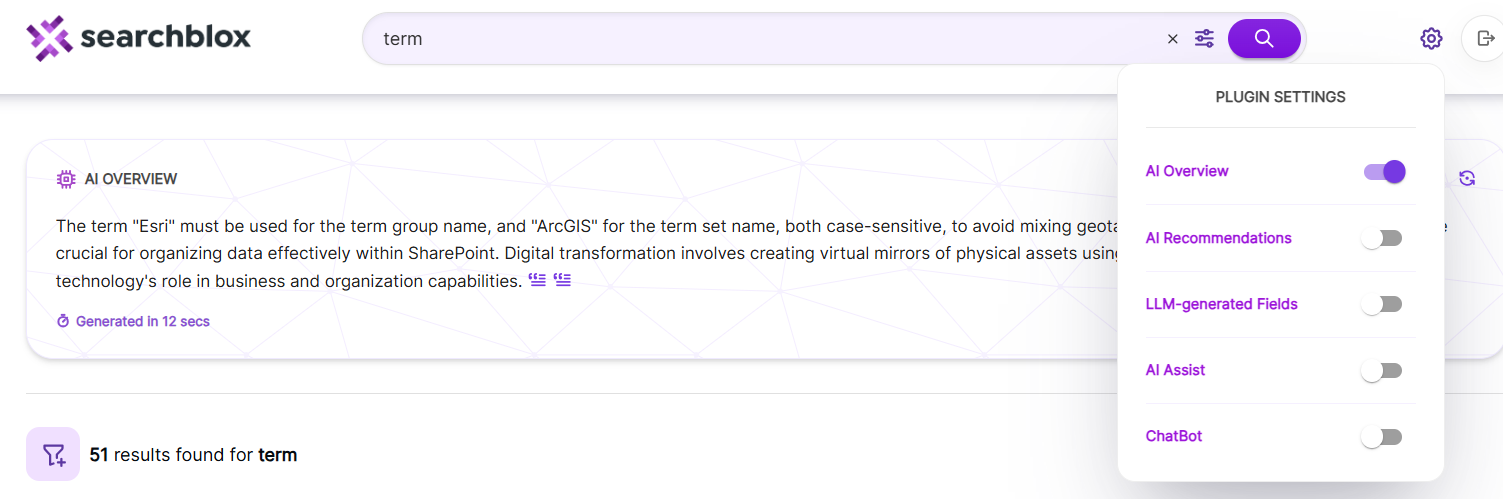The width and height of the screenshot is (1503, 499).
Task: Run search with purple magnifier button
Action: (x=1264, y=39)
